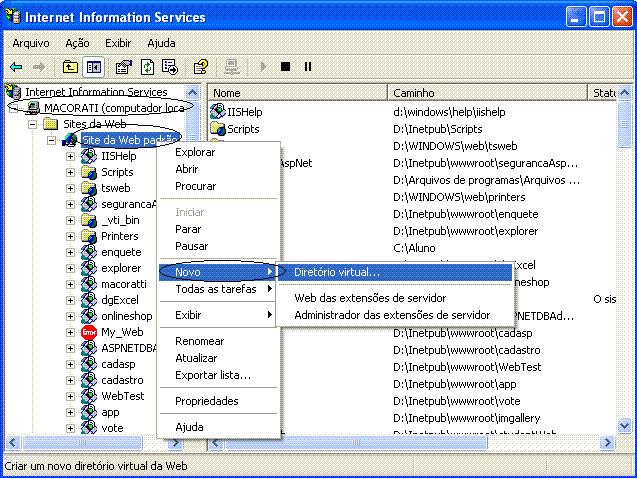
Task: Click the tree pane scrollbar up arrow
Action: 193,93
